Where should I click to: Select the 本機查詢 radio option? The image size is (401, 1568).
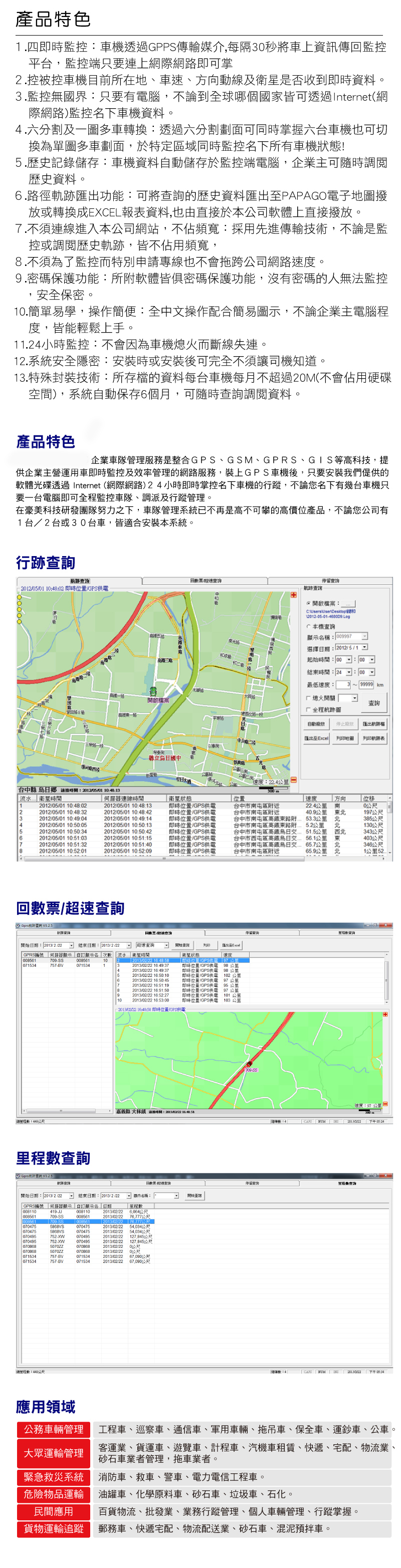tap(309, 626)
